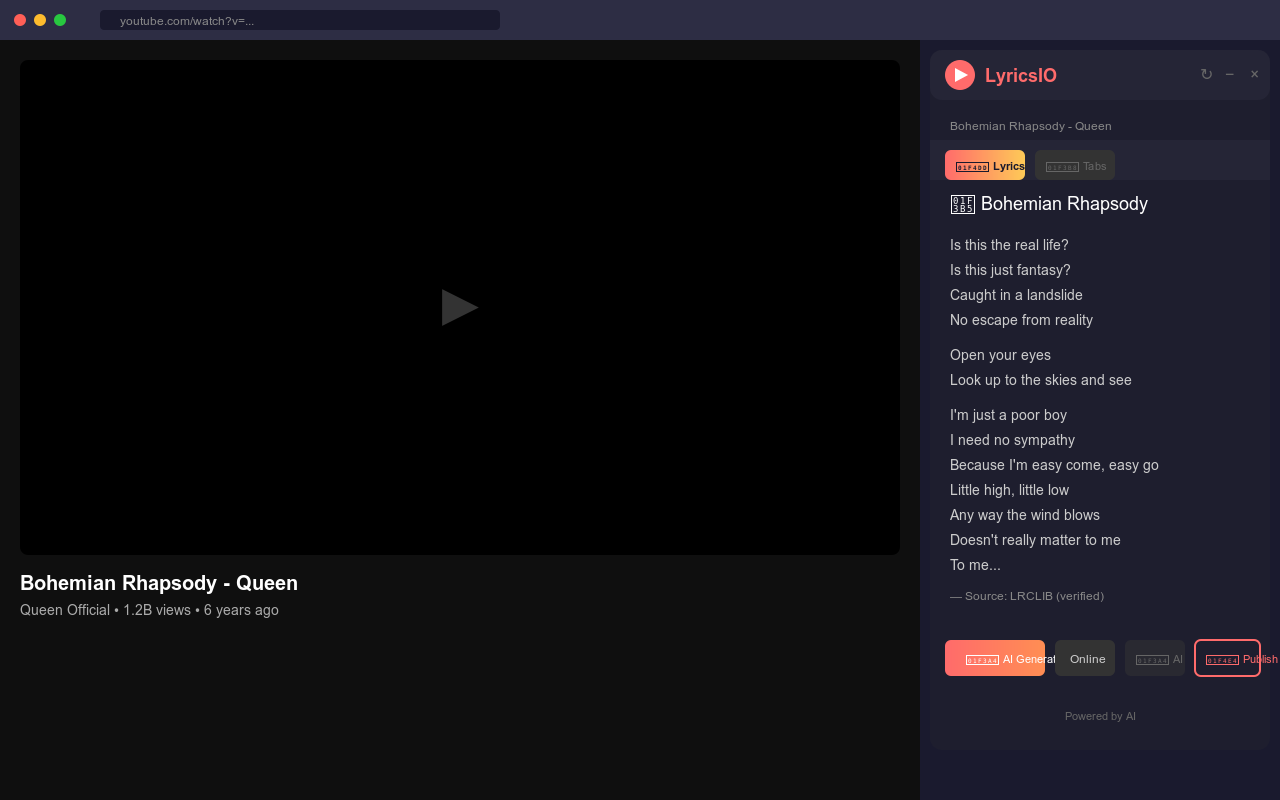Click the lyric line 'Is this just fantasy?'
This screenshot has height=800, width=1280.
[x=1010, y=270]
